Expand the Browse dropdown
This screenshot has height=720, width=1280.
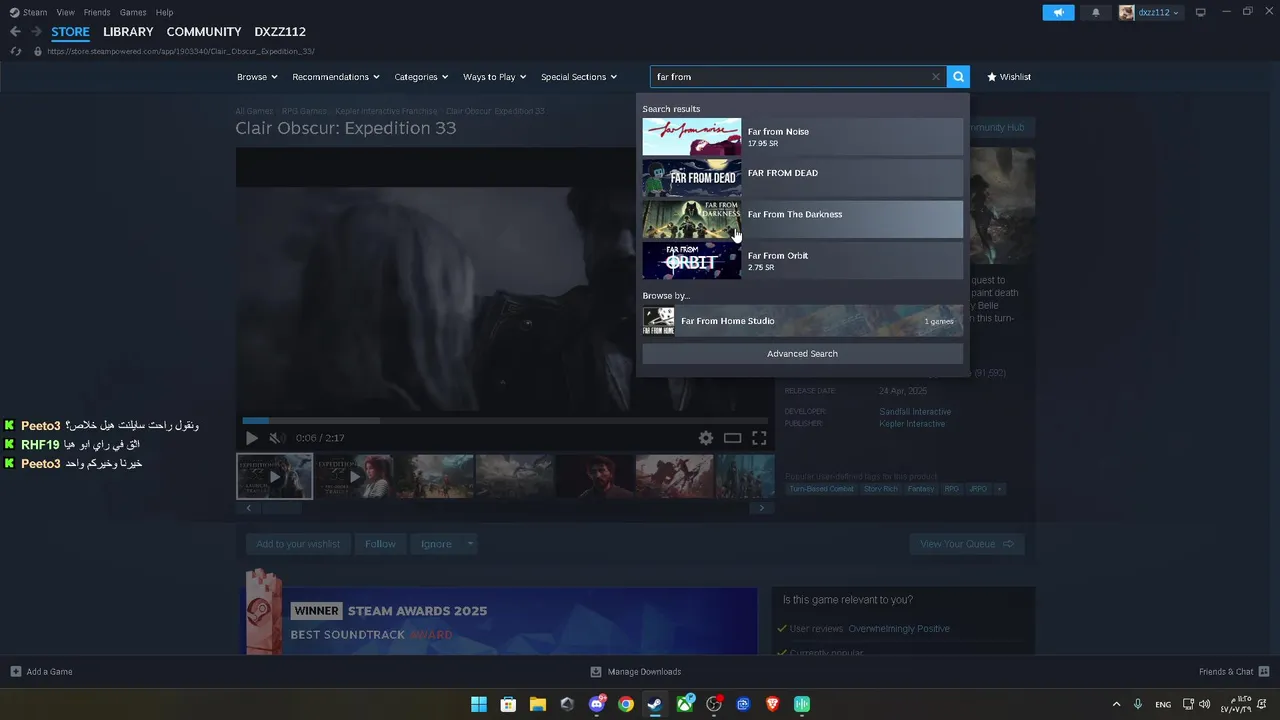pos(257,77)
